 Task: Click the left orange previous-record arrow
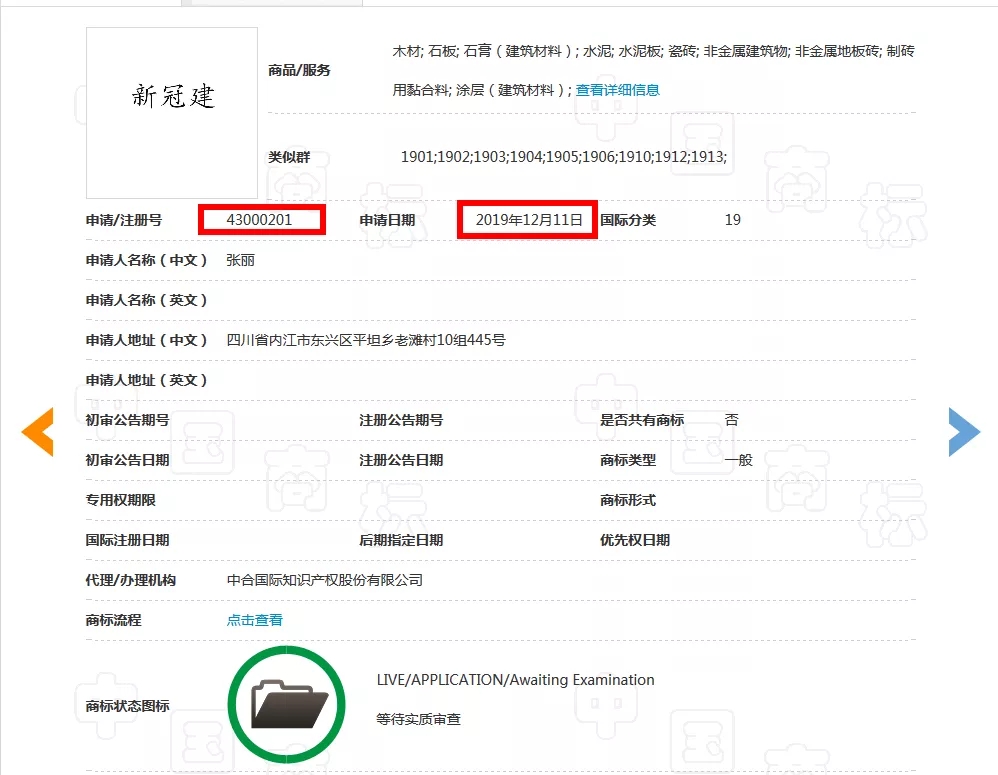pos(37,431)
